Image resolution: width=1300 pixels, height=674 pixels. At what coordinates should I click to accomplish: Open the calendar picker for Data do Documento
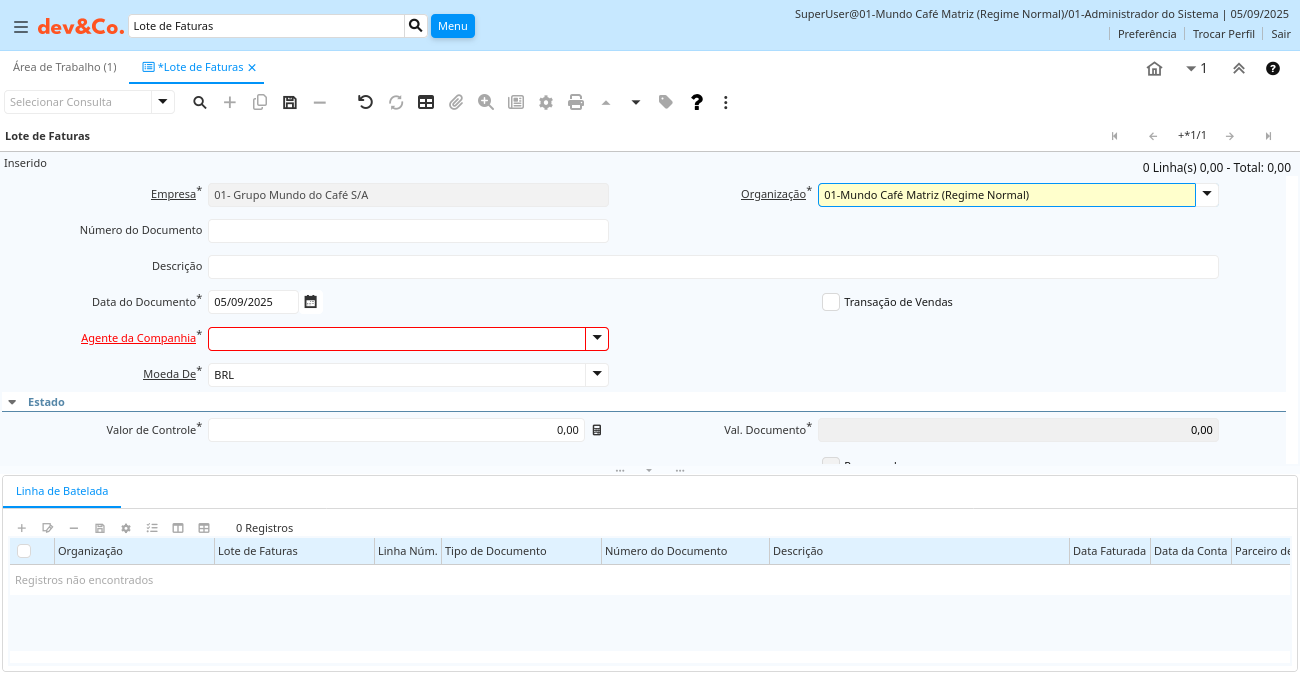[x=311, y=302]
